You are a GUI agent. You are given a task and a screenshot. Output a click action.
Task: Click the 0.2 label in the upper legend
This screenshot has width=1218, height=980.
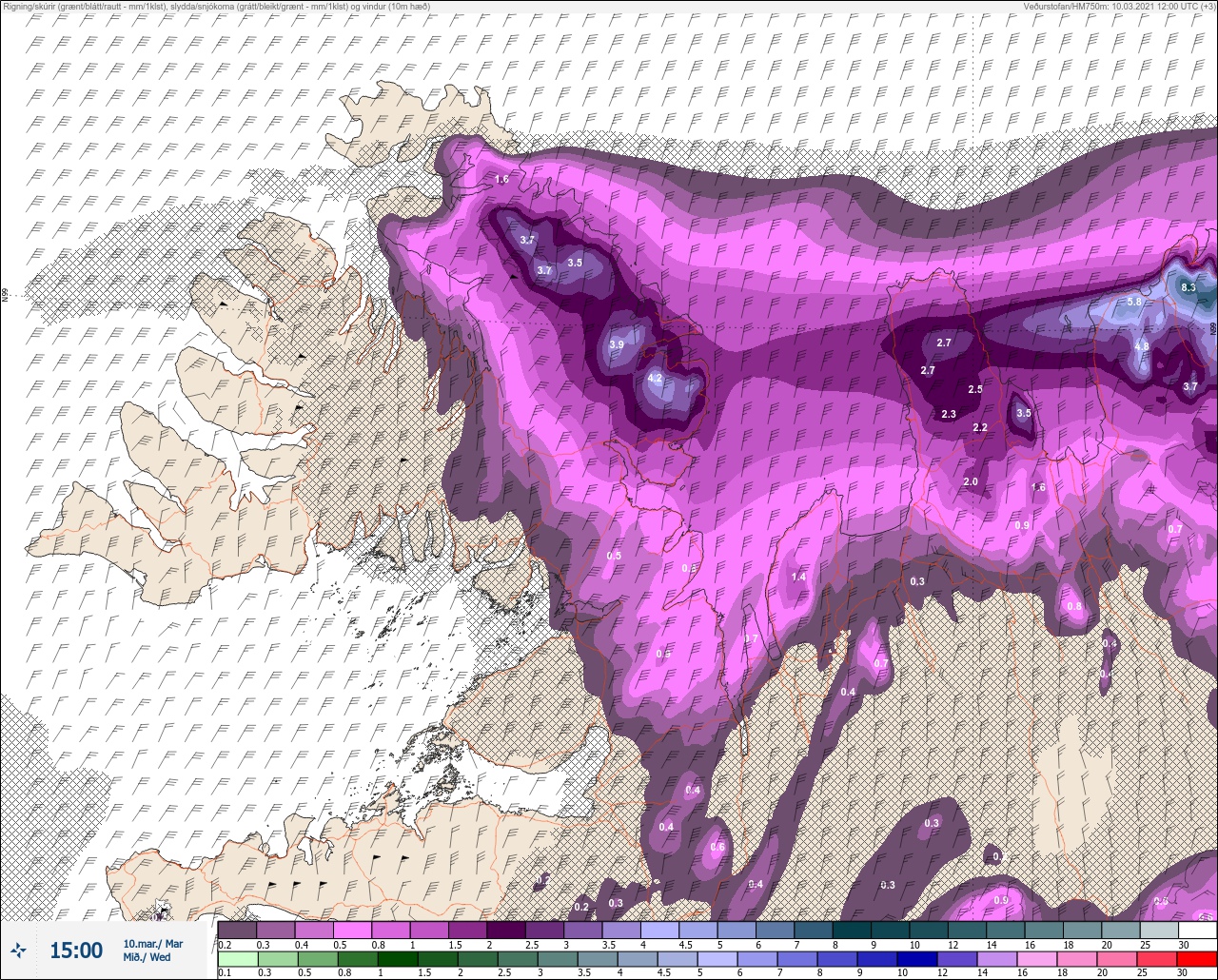[x=225, y=944]
